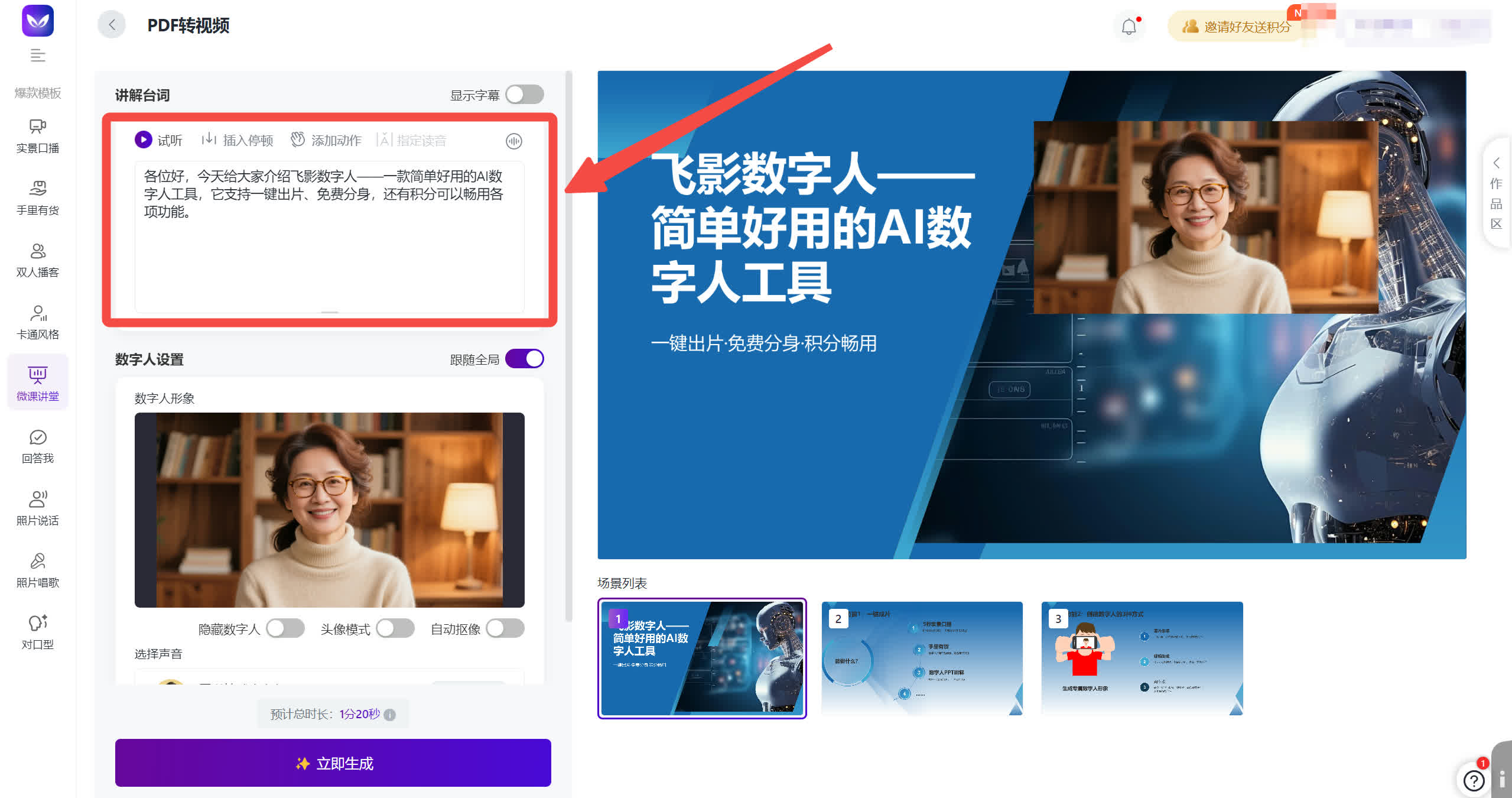The image size is (1512, 798).
Task: Toggle 显示字幕 switch on
Action: pyautogui.click(x=525, y=95)
